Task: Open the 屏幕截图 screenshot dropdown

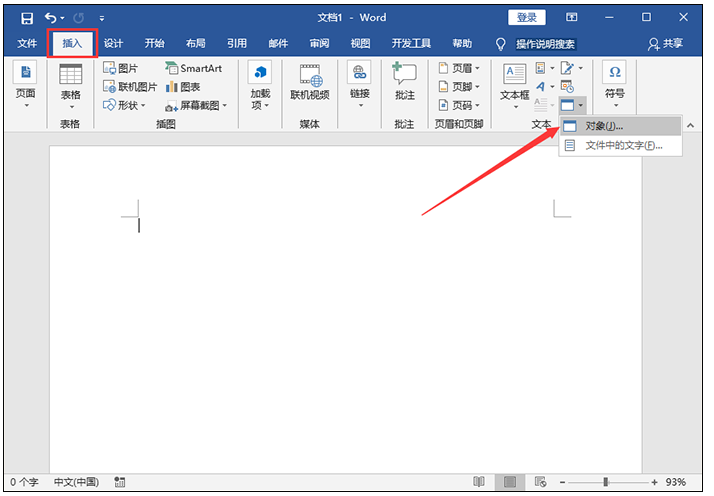Action: (196, 106)
